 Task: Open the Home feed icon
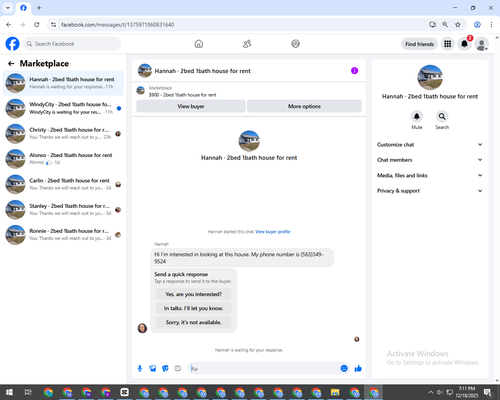(x=199, y=44)
